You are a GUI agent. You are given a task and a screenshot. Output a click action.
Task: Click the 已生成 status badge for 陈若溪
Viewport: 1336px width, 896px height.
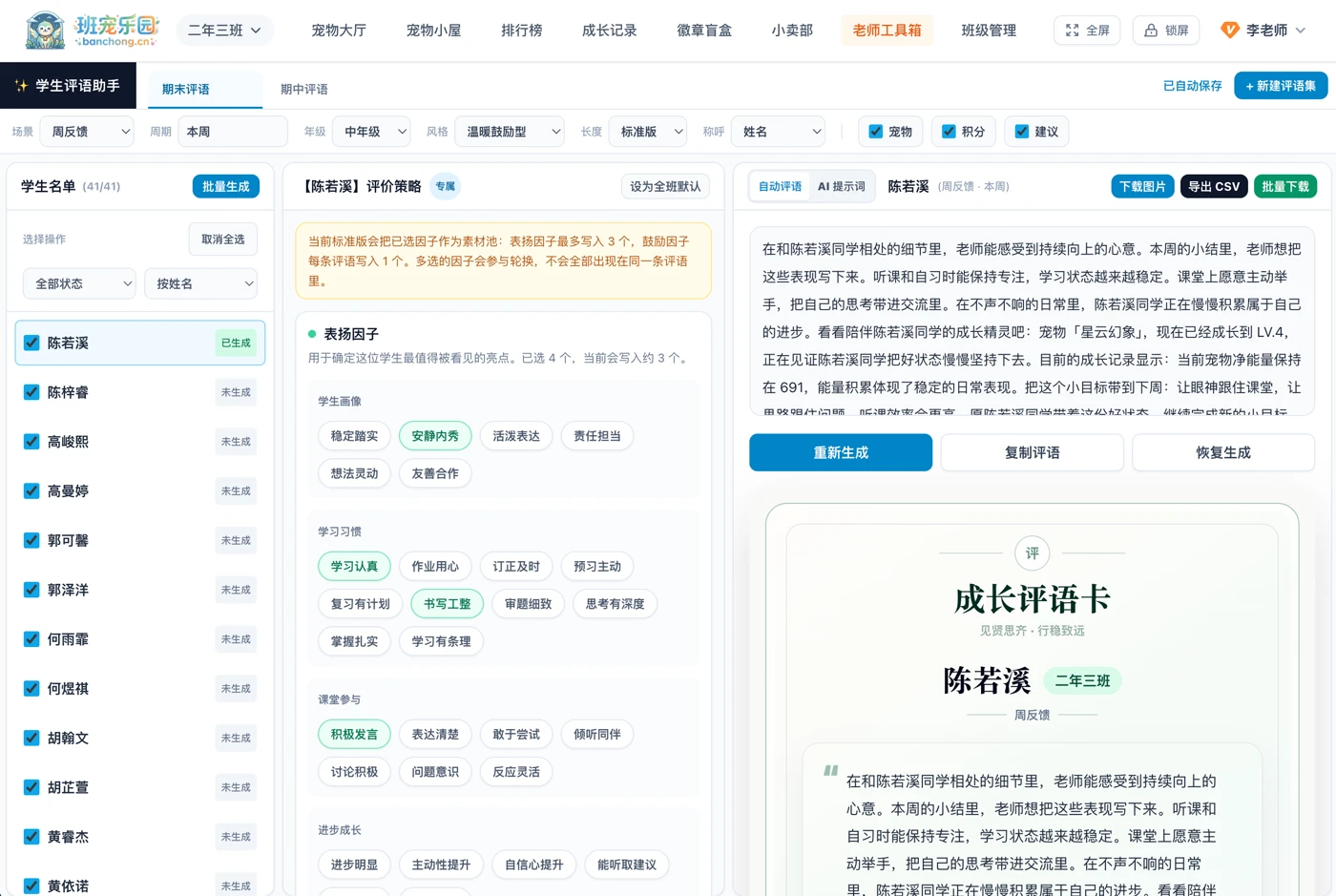(x=236, y=343)
